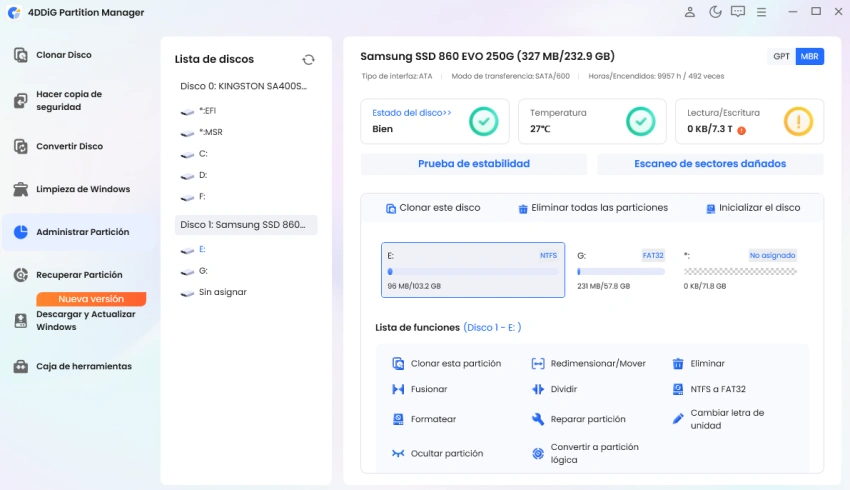Image resolution: width=850 pixels, height=490 pixels.
Task: Click Prueba de estabilidad button
Action: pos(474,164)
